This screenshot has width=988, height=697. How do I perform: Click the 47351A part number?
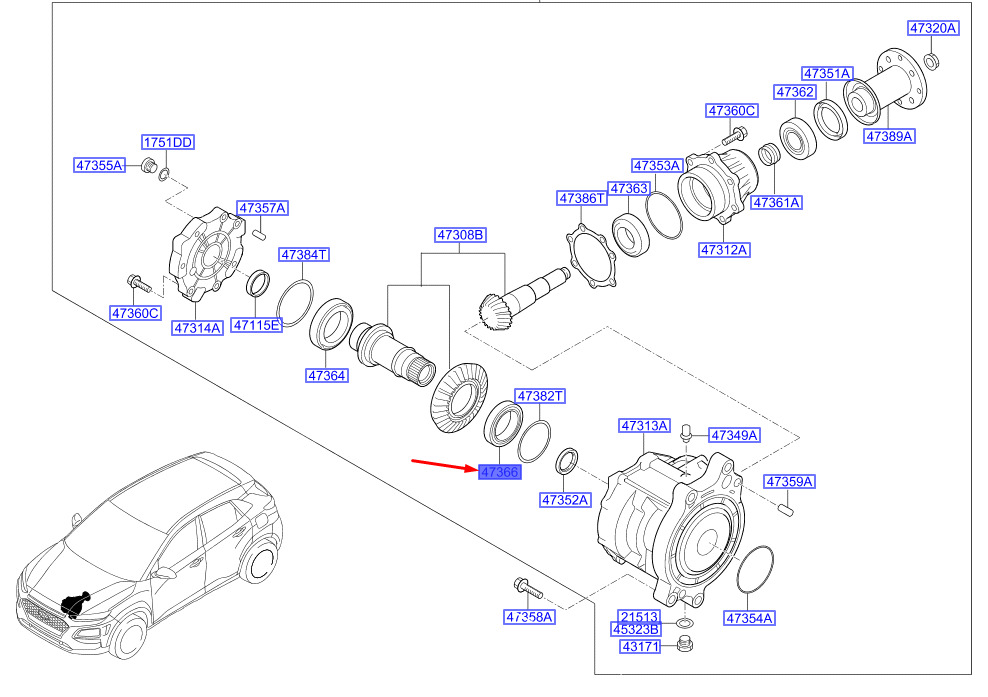[827, 73]
